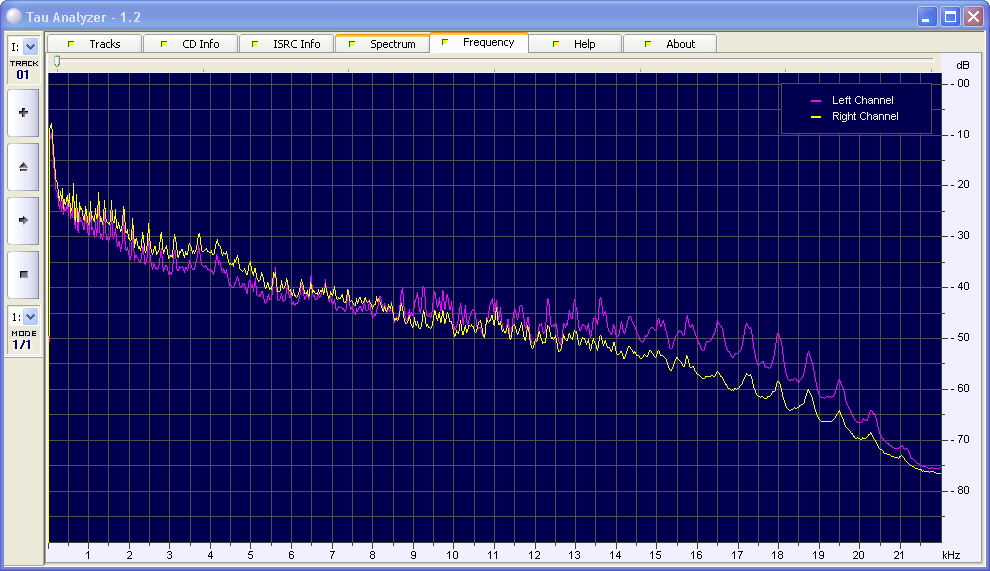This screenshot has height=571, width=990.
Task: Click the Right Channel legend label
Action: click(x=865, y=117)
